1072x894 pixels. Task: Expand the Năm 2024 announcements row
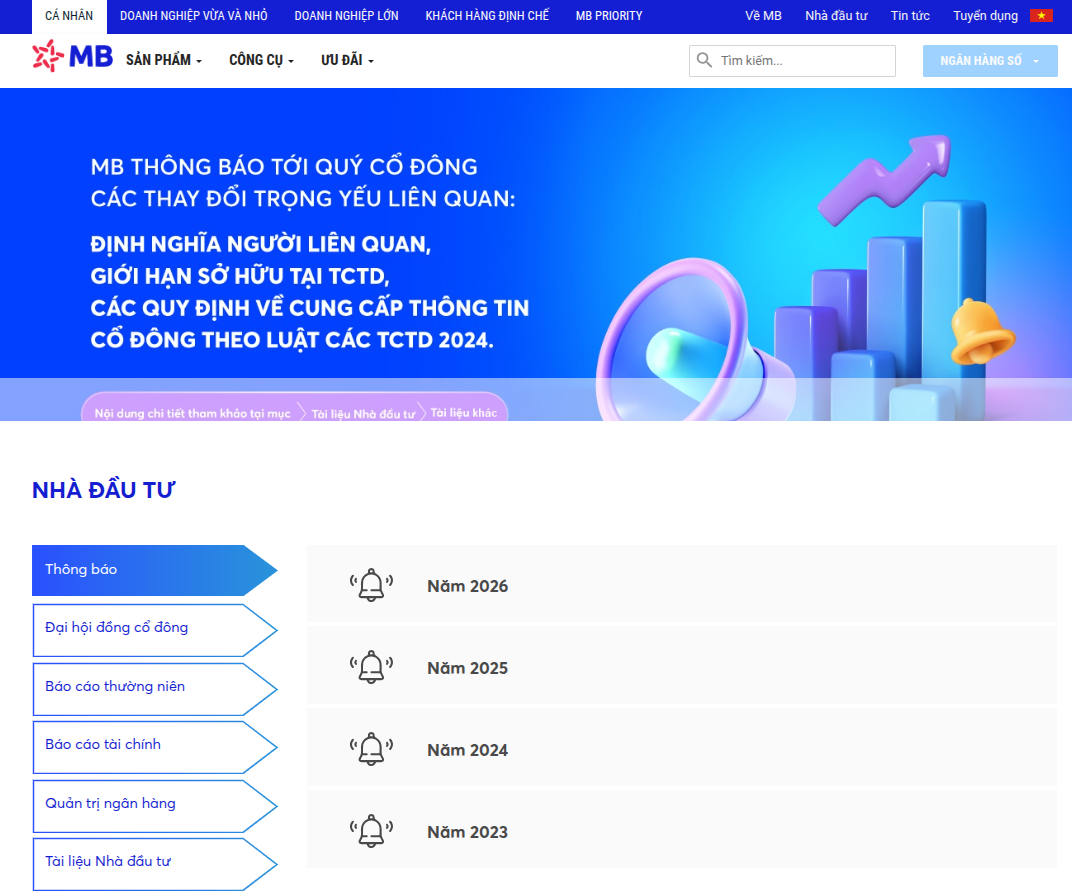point(682,748)
